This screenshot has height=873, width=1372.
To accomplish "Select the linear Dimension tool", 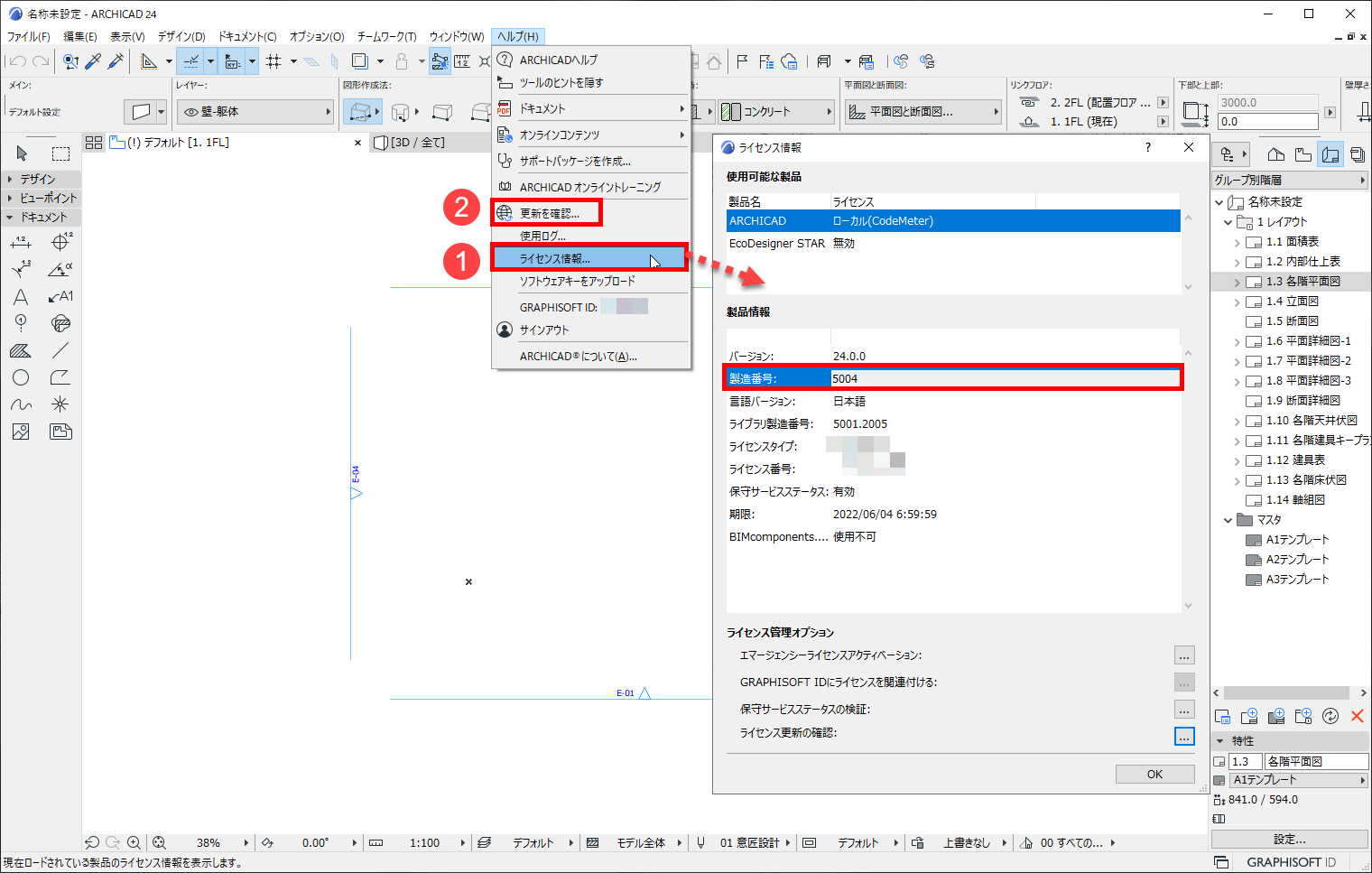I will [x=21, y=242].
